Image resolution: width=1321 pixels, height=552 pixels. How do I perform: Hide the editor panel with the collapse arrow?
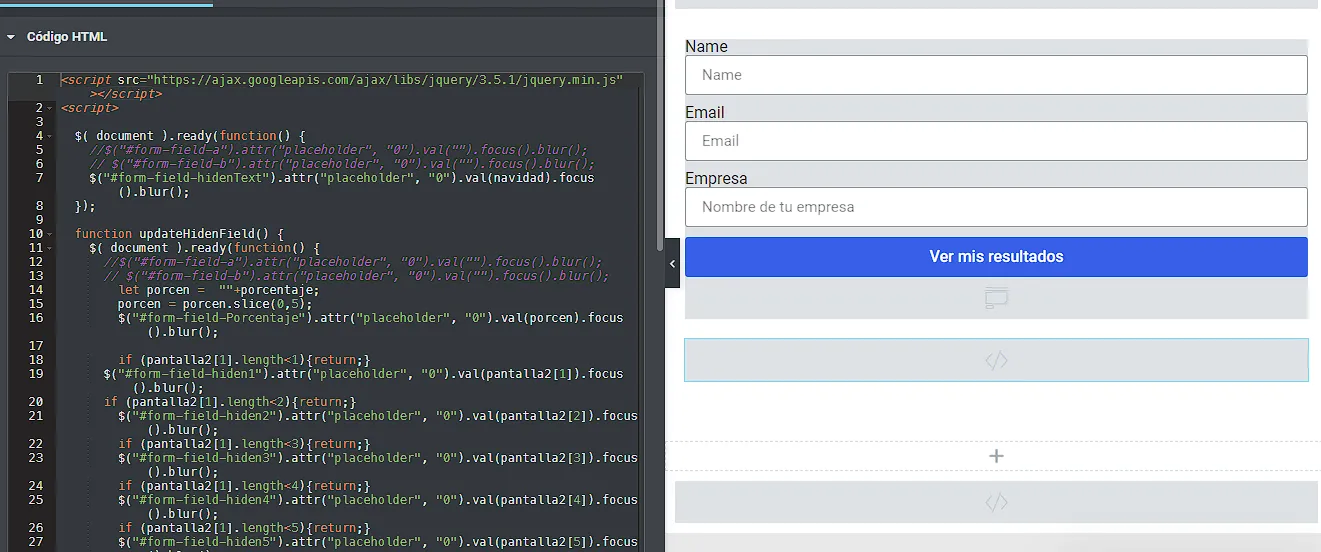click(x=672, y=264)
